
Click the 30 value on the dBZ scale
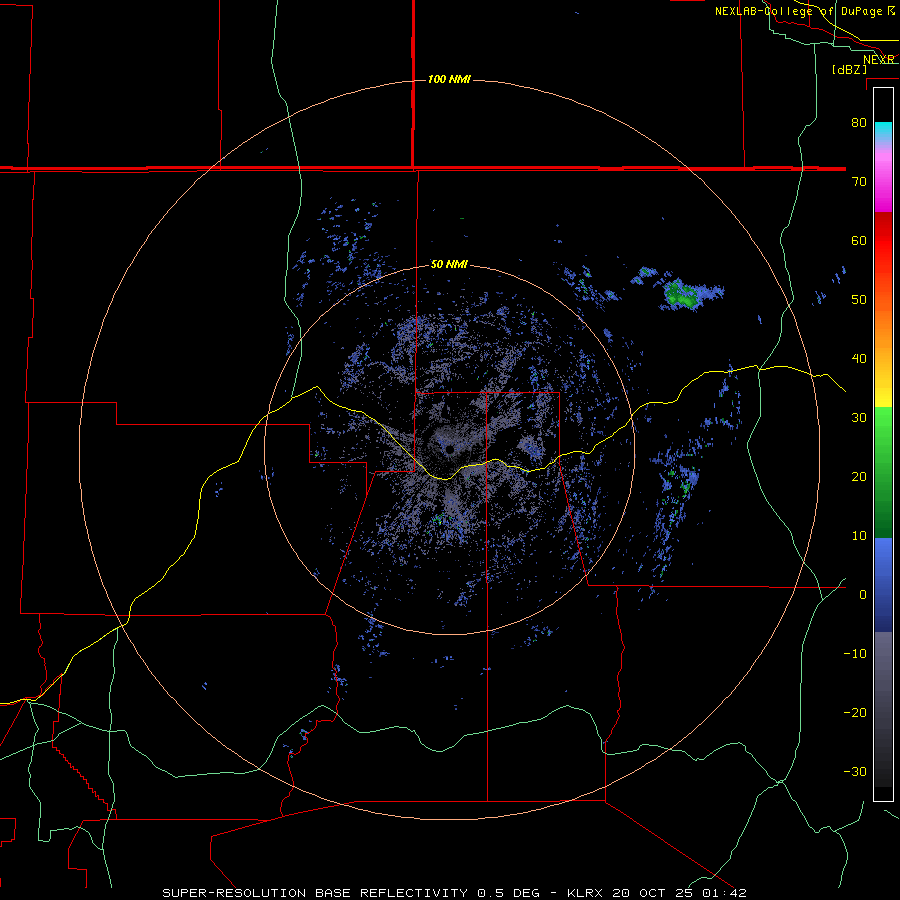859,417
